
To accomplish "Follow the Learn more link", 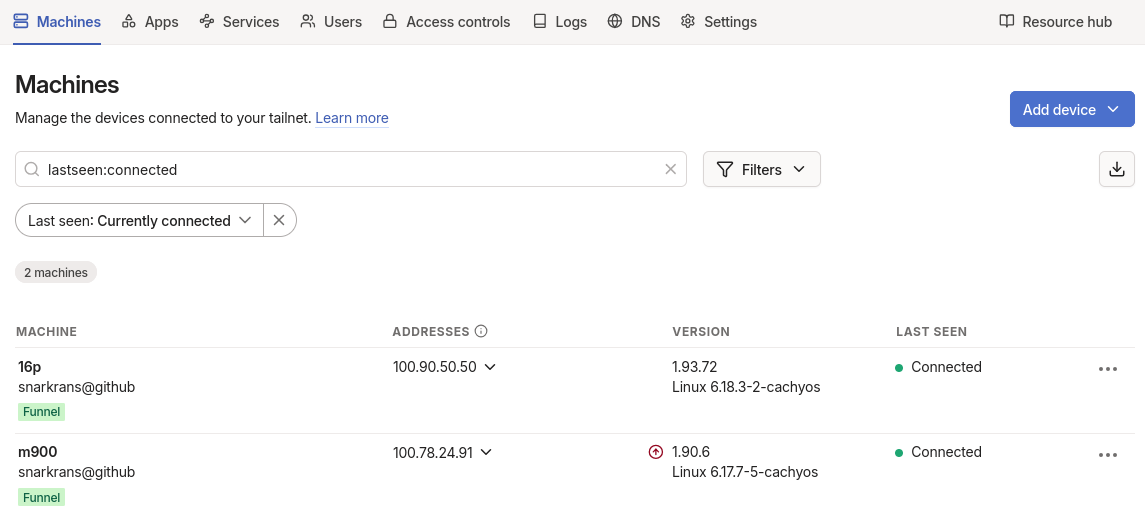I will click(352, 118).
